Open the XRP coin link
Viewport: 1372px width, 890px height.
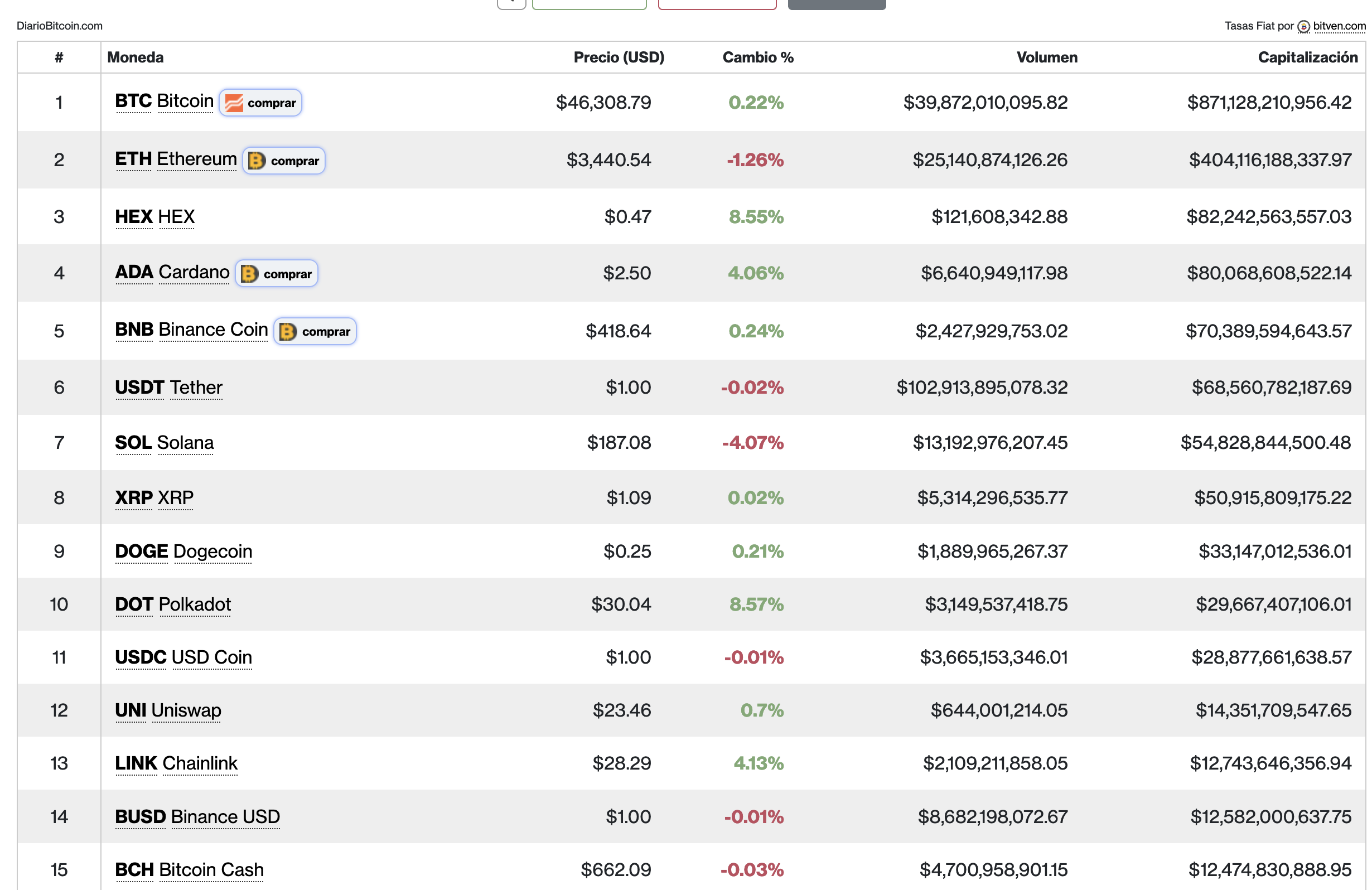coord(154,498)
